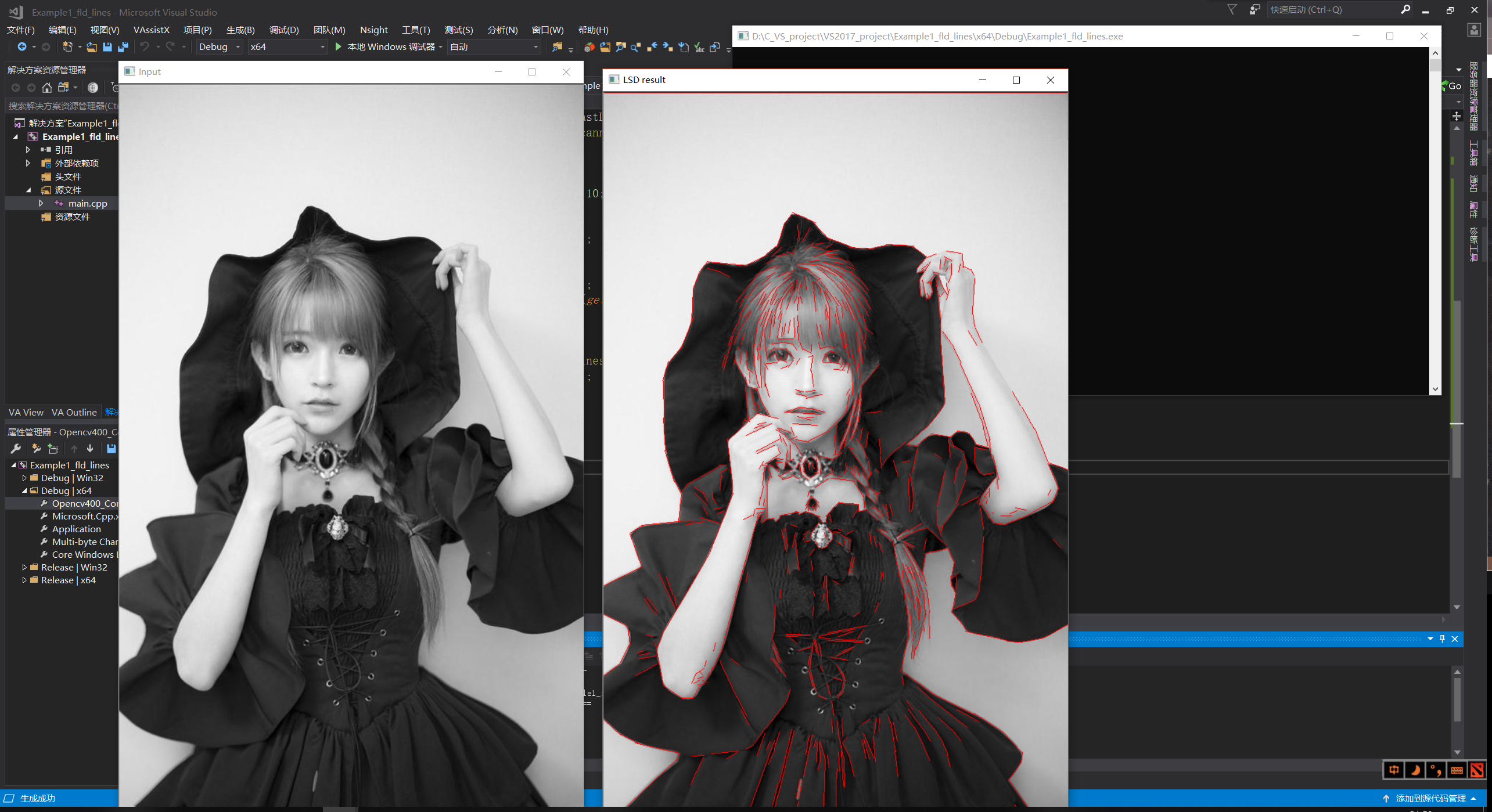
Task: Open the 调试(D) menu
Action: 283,30
